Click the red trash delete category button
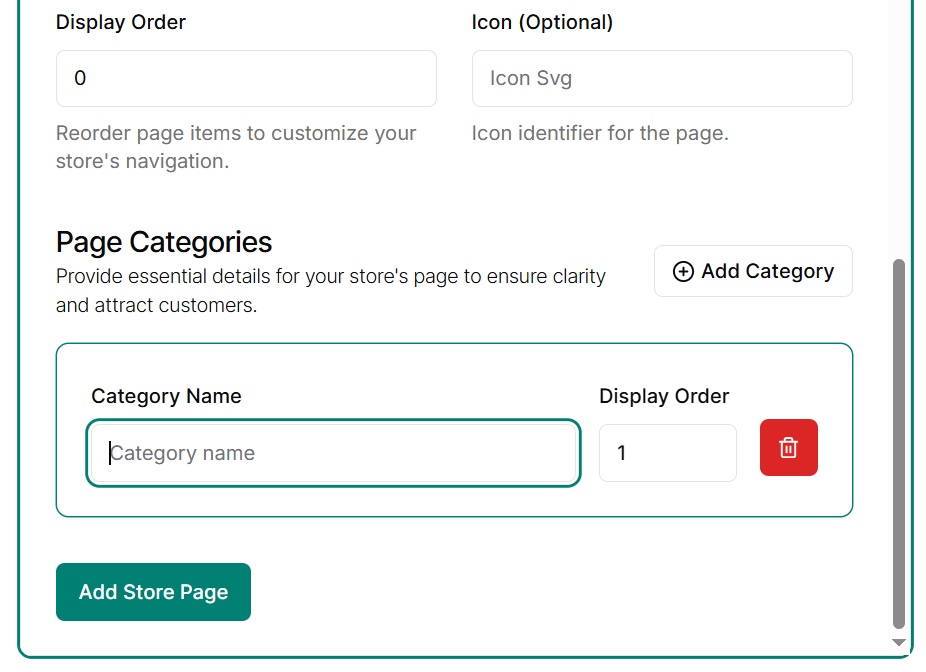The width and height of the screenshot is (926, 672). tap(788, 448)
